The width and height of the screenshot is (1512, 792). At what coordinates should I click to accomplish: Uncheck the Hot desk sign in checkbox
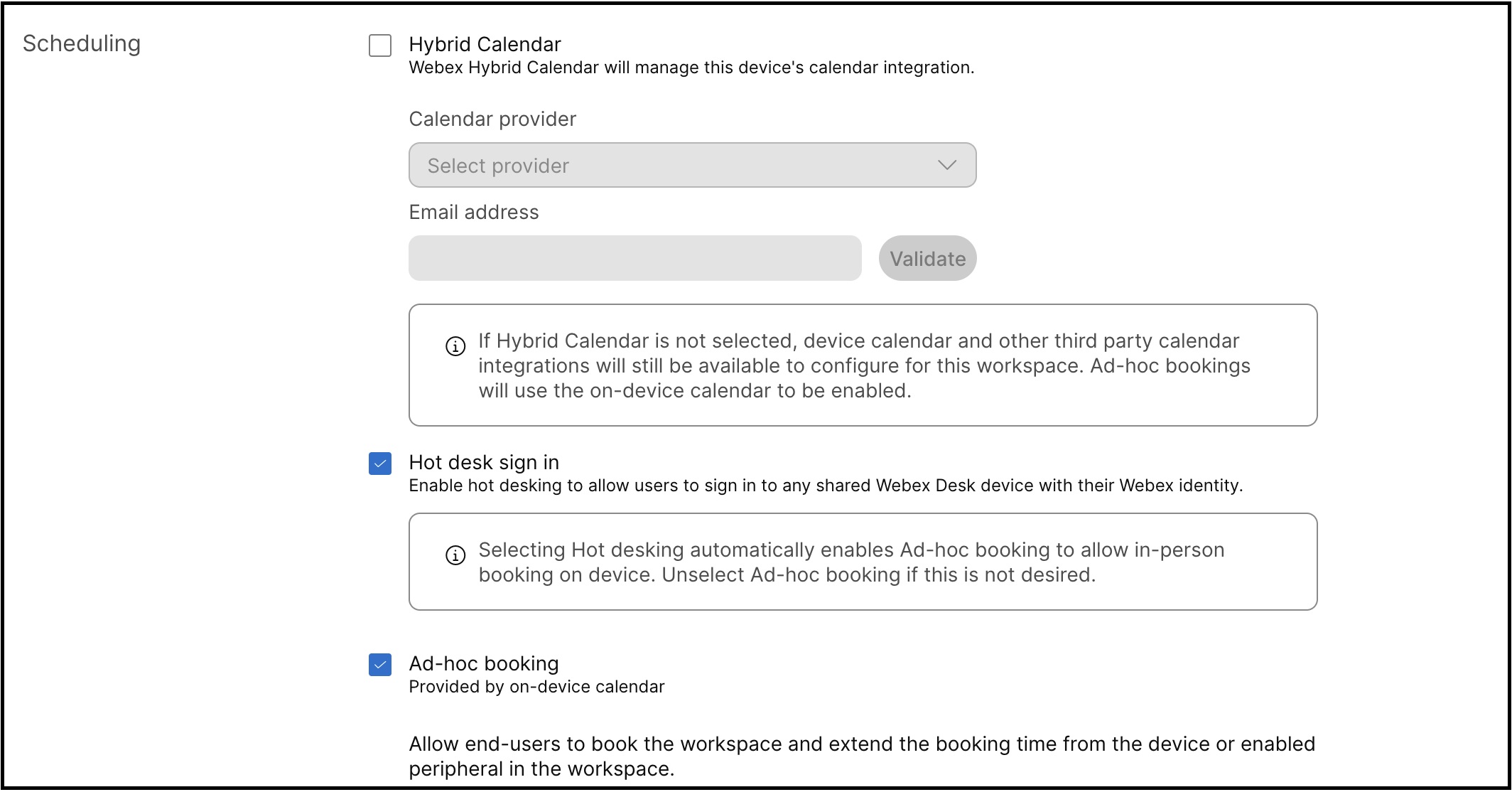(380, 464)
